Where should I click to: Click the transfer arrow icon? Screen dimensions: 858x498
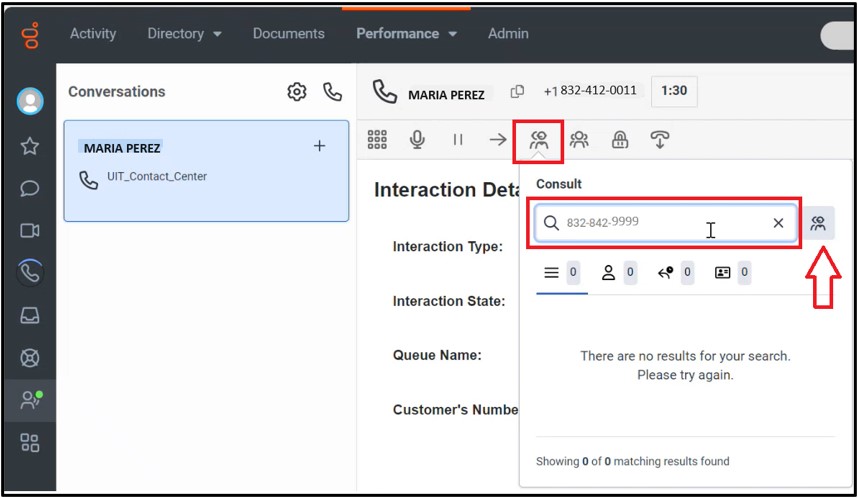497,140
